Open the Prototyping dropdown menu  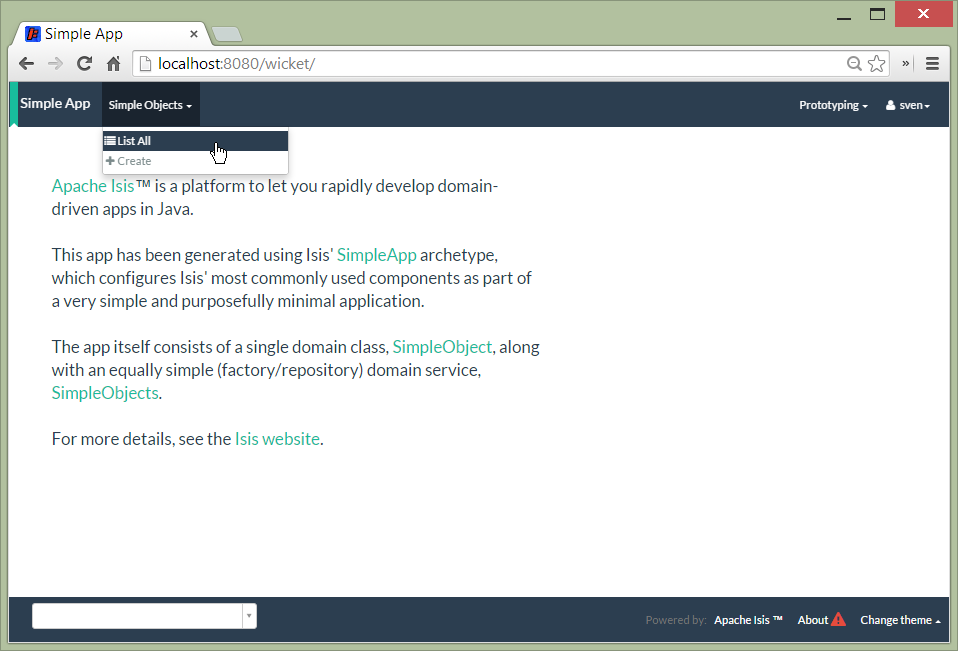coord(833,105)
